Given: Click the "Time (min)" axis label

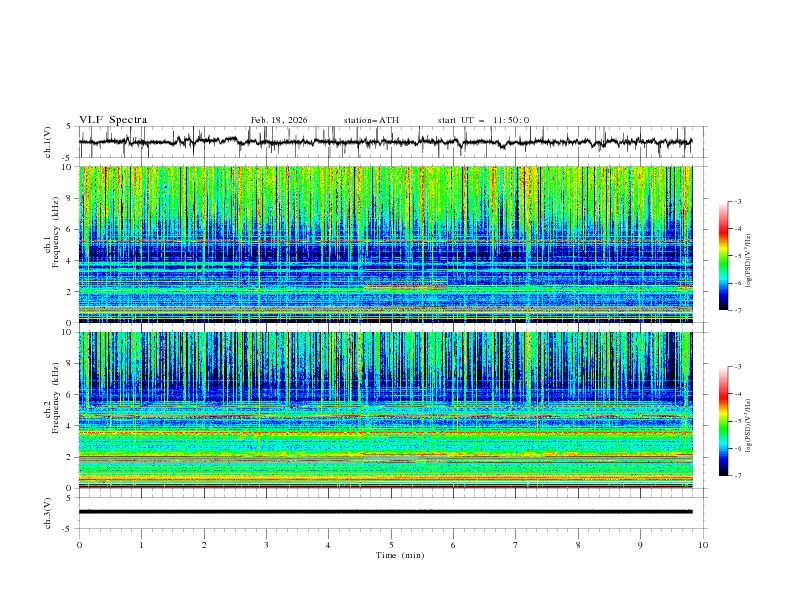Looking at the screenshot, I should point(400,555).
